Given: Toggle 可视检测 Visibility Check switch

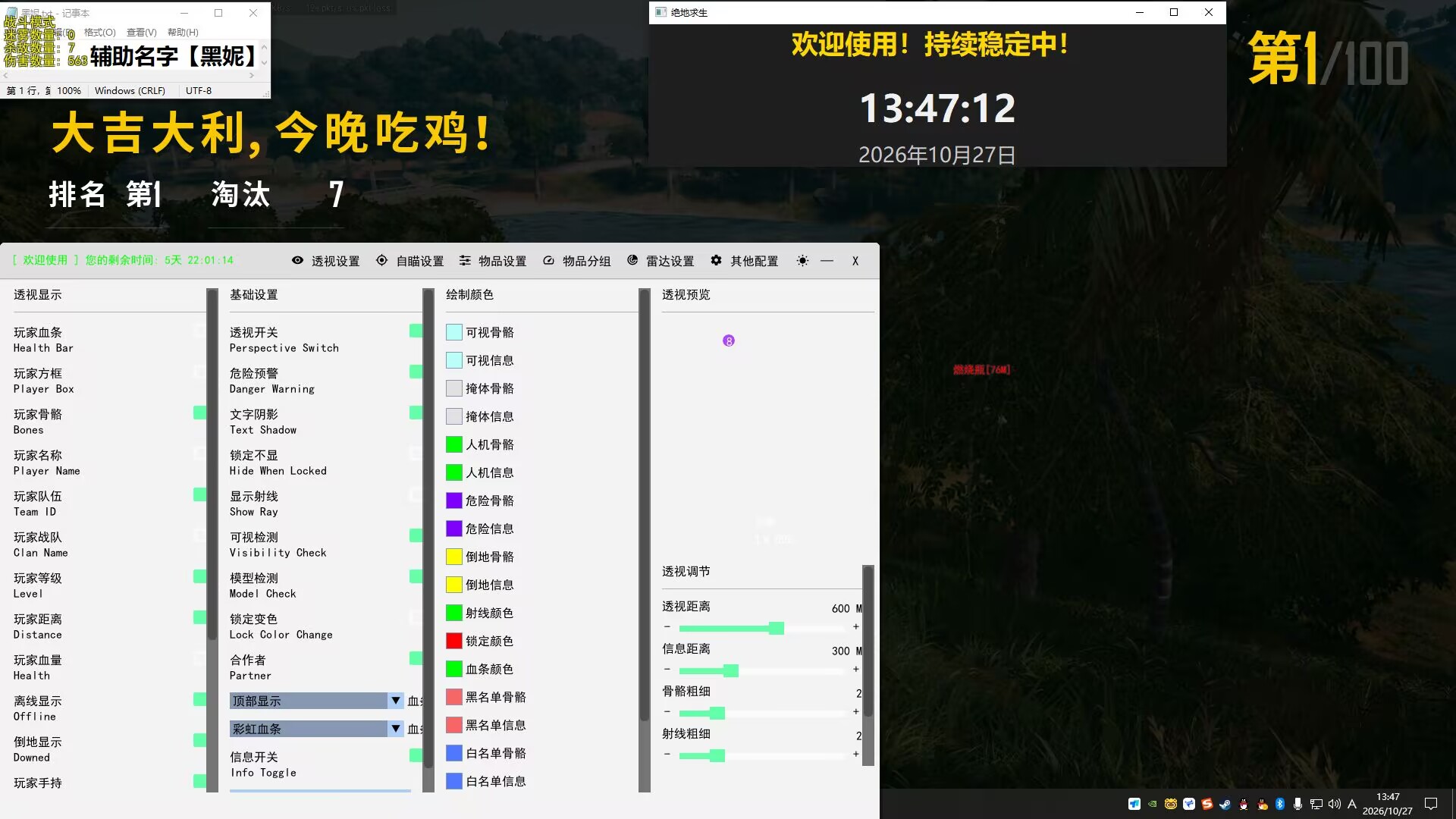Looking at the screenshot, I should click(416, 535).
